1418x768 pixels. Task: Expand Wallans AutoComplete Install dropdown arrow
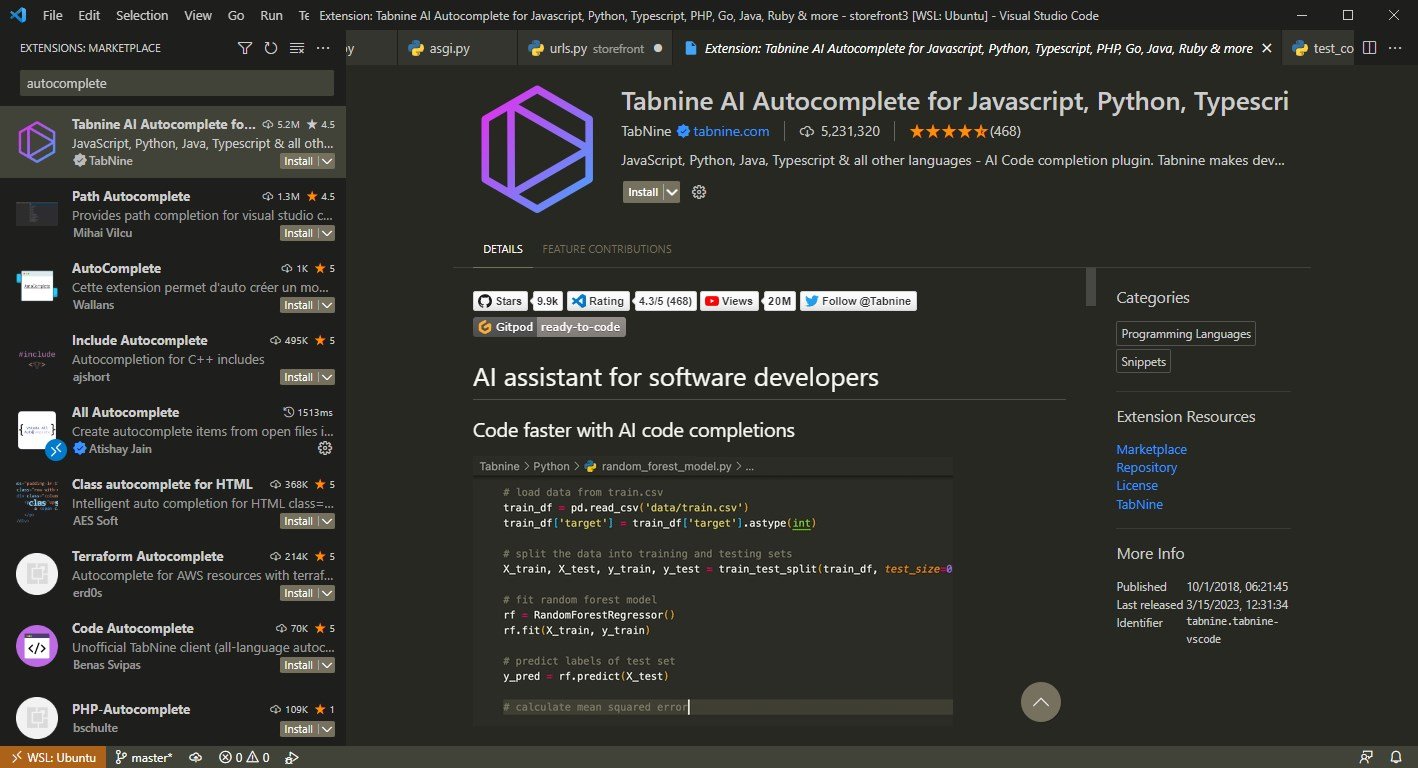point(327,305)
